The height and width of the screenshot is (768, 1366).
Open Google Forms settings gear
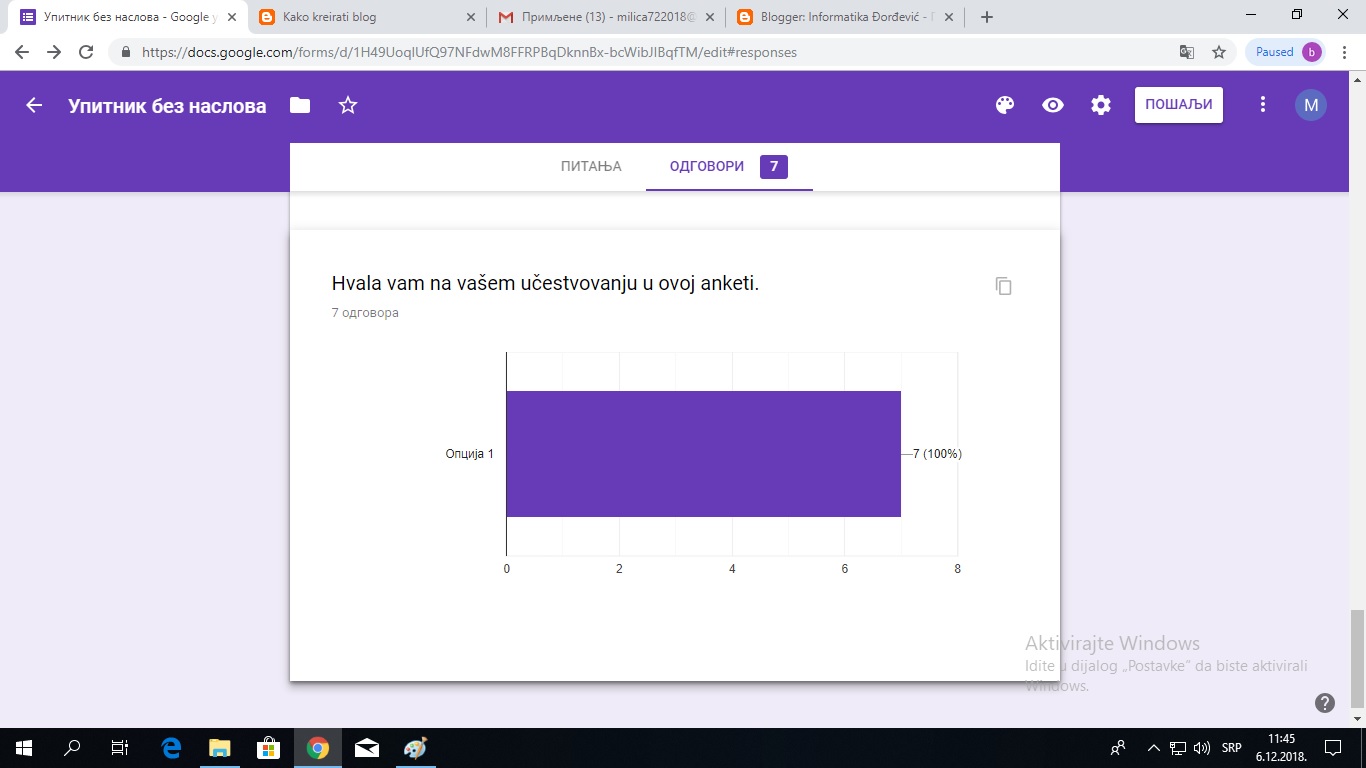1100,104
